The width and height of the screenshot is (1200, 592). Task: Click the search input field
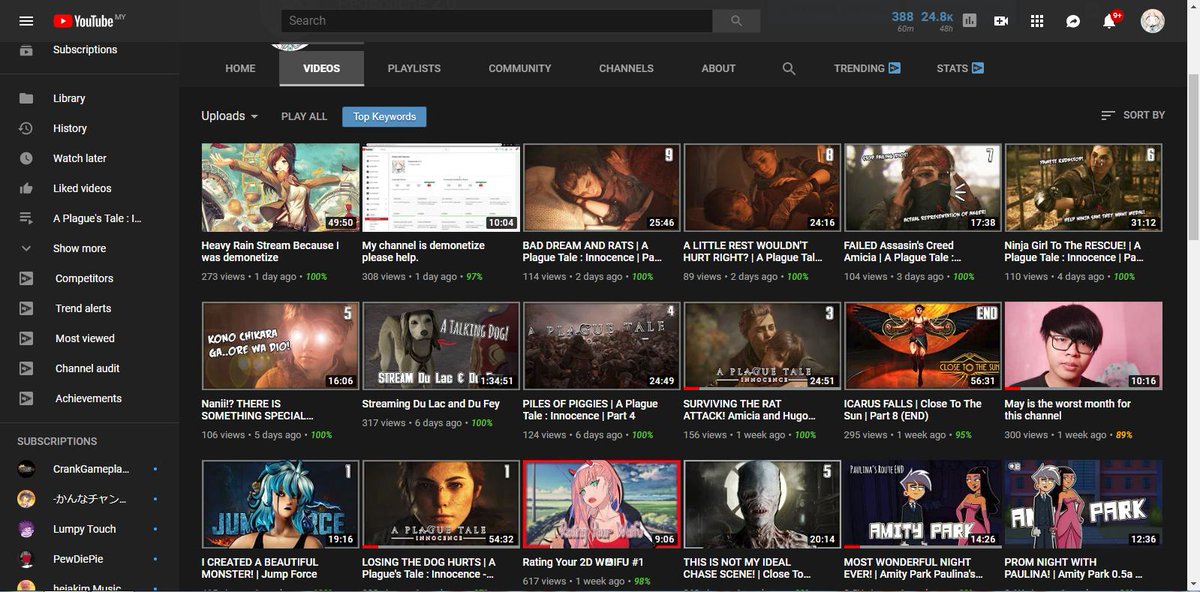[497, 21]
